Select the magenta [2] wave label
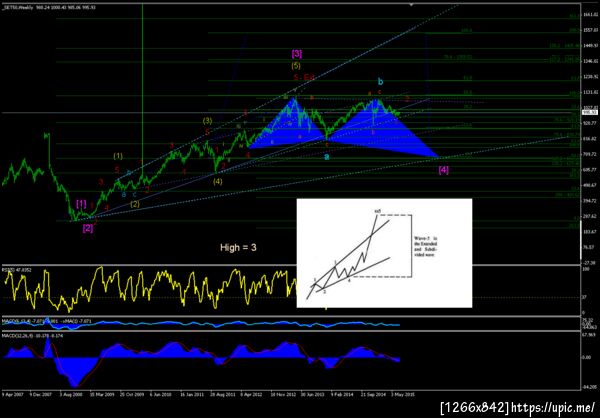This screenshot has height=418, width=600. click(x=88, y=229)
